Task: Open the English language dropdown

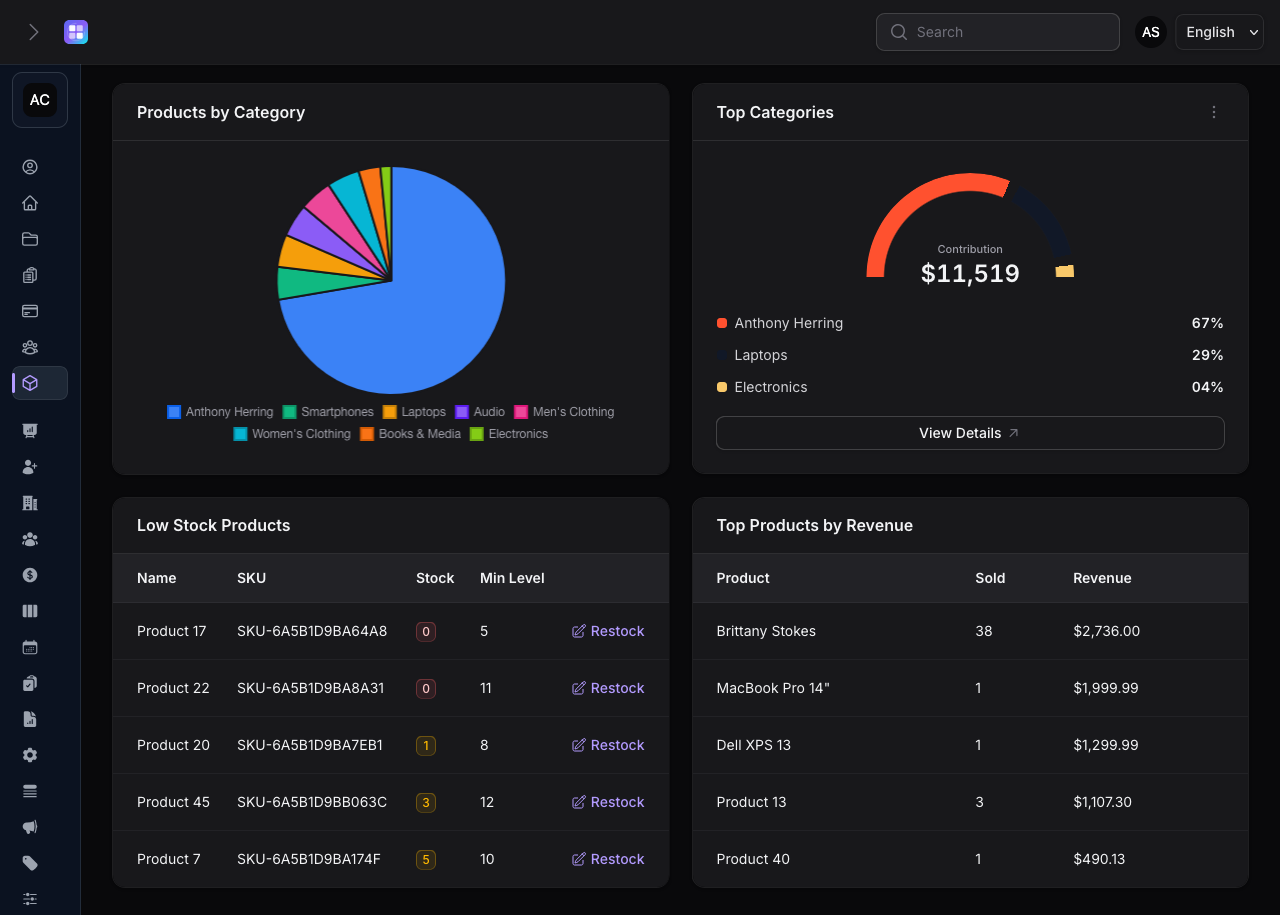Action: (x=1220, y=32)
